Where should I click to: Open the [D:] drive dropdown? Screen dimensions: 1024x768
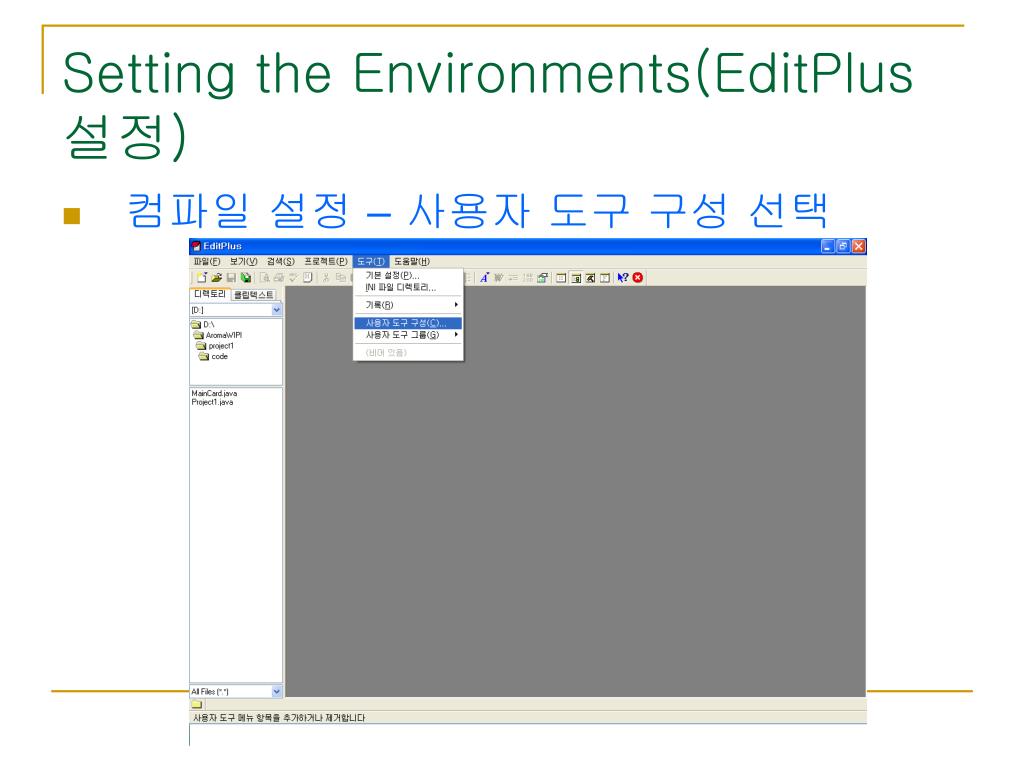click(x=276, y=310)
